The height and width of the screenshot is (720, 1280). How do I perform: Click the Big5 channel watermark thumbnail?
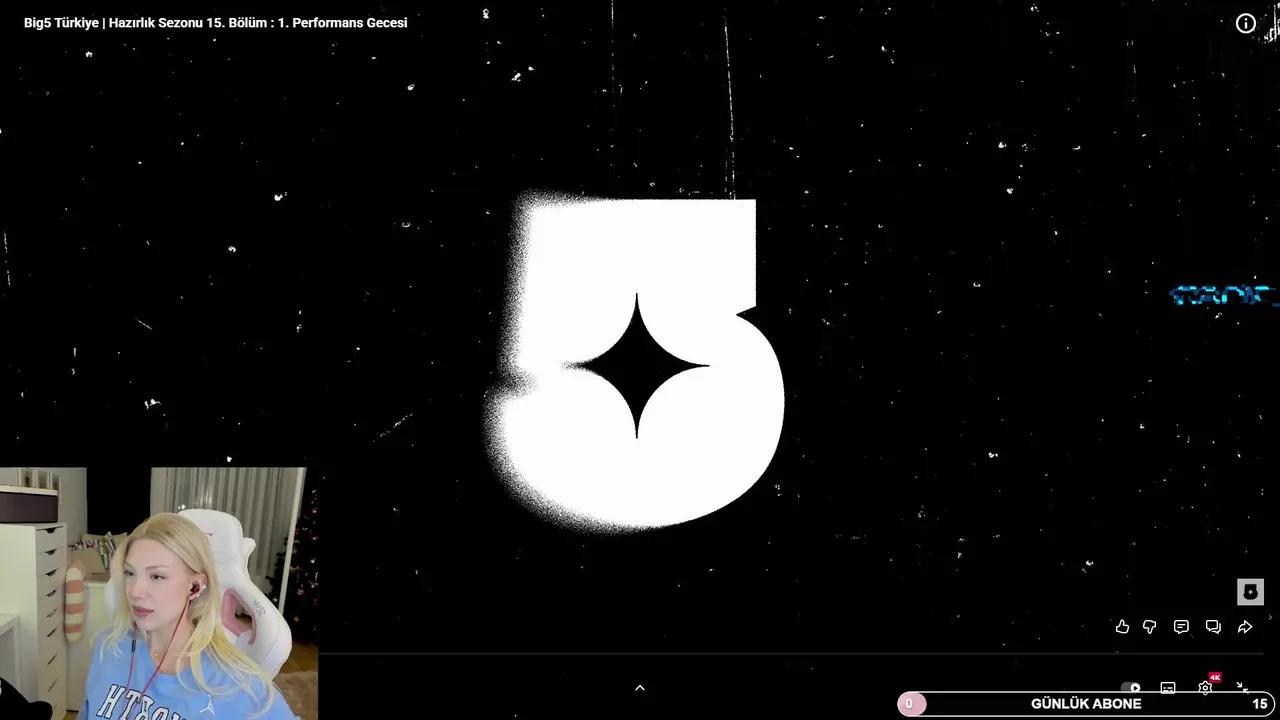pos(1250,592)
